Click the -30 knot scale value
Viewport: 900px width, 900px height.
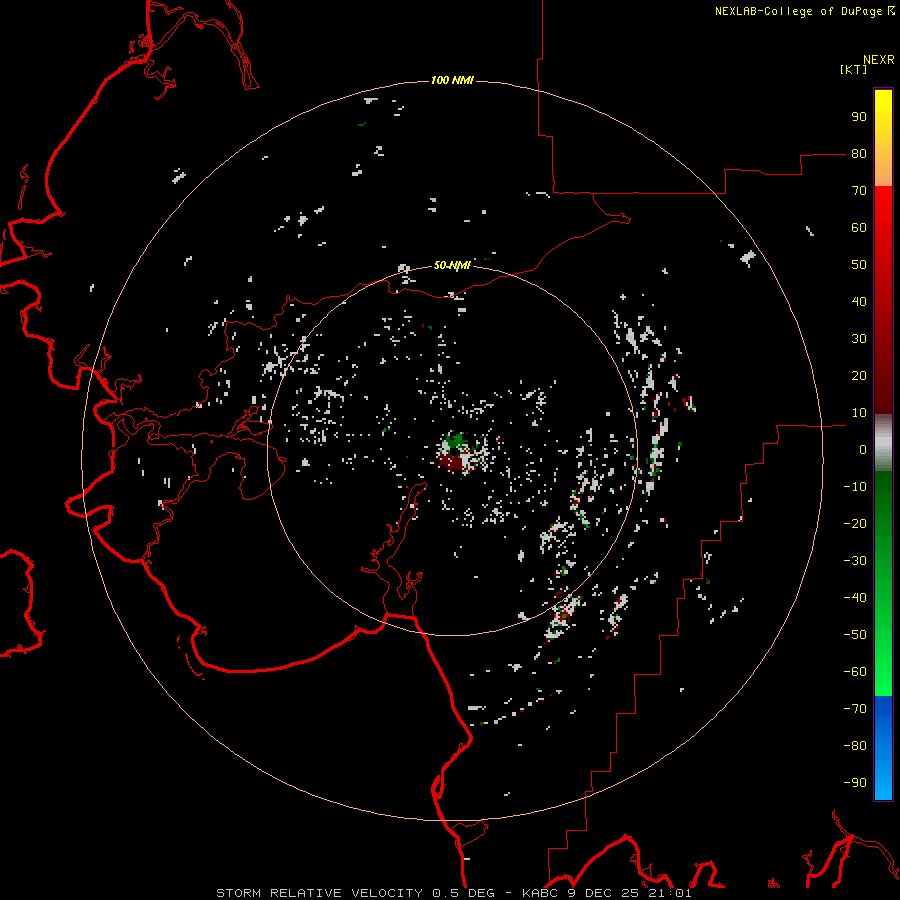coord(855,561)
